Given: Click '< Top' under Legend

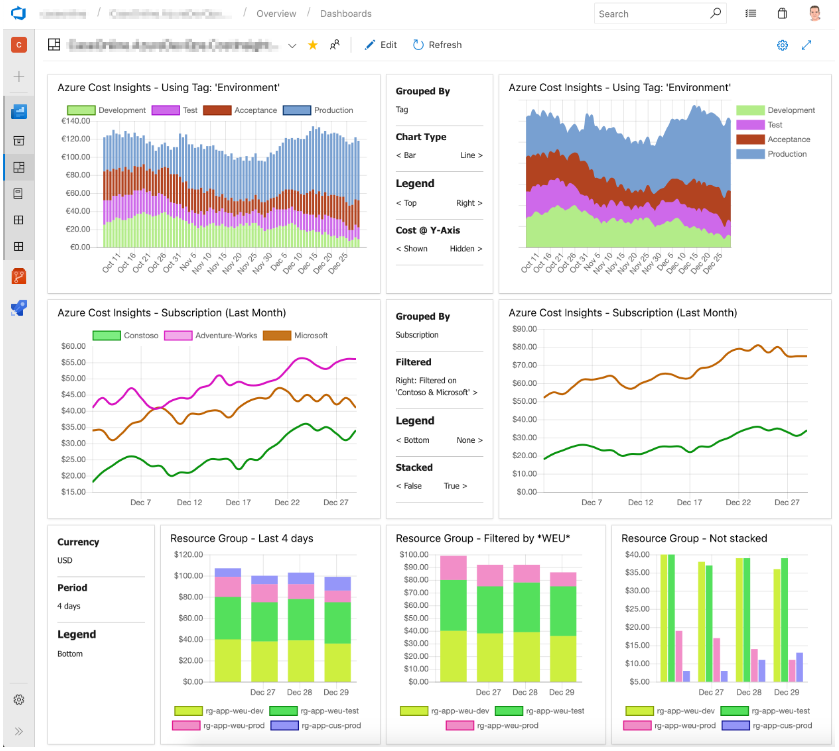Looking at the screenshot, I should (406, 203).
